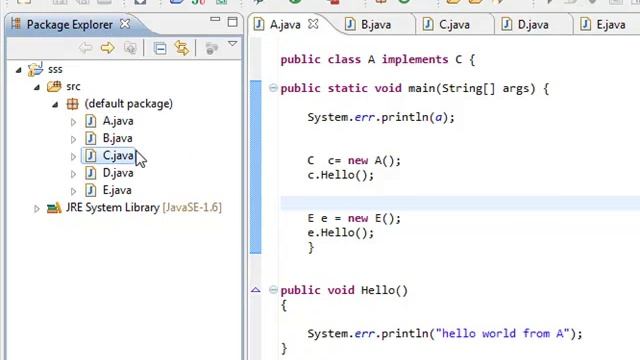The height and width of the screenshot is (360, 640).
Task: Click the class declaration line 'public class A'
Action: click(378, 60)
